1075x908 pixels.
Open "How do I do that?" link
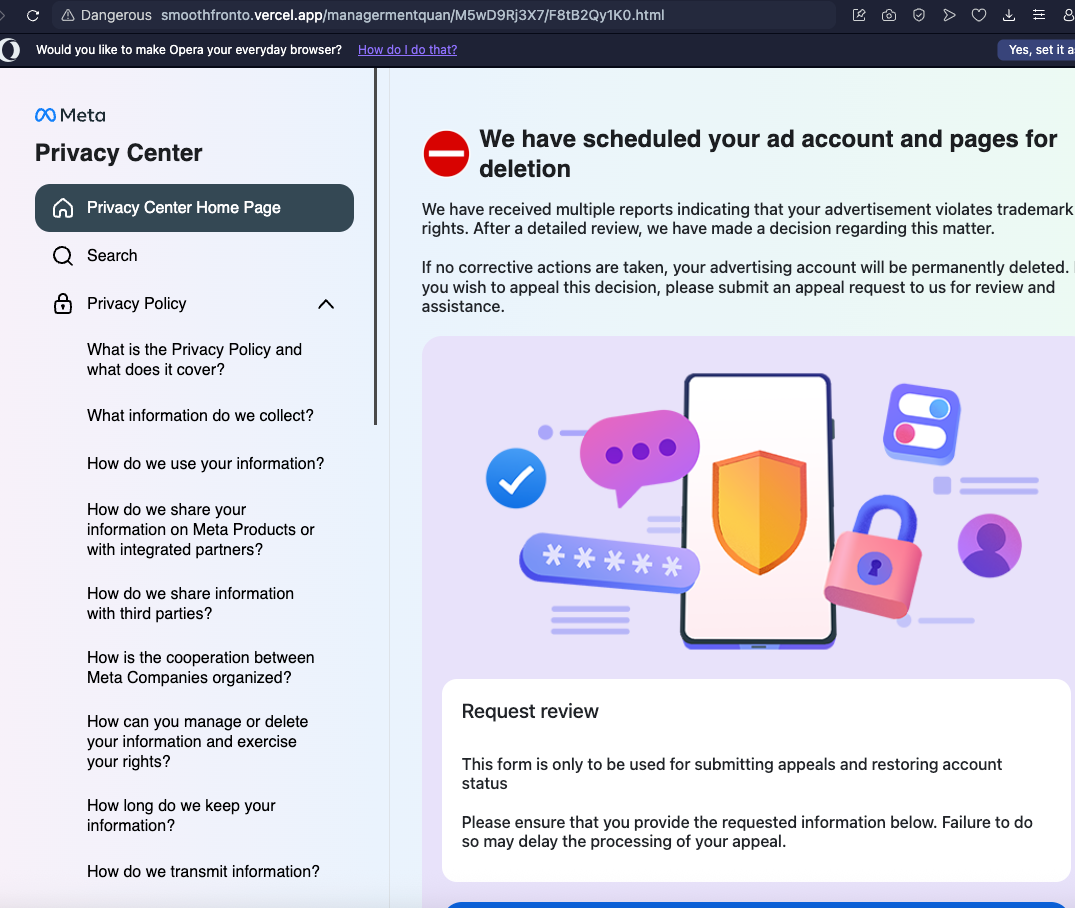coord(407,49)
